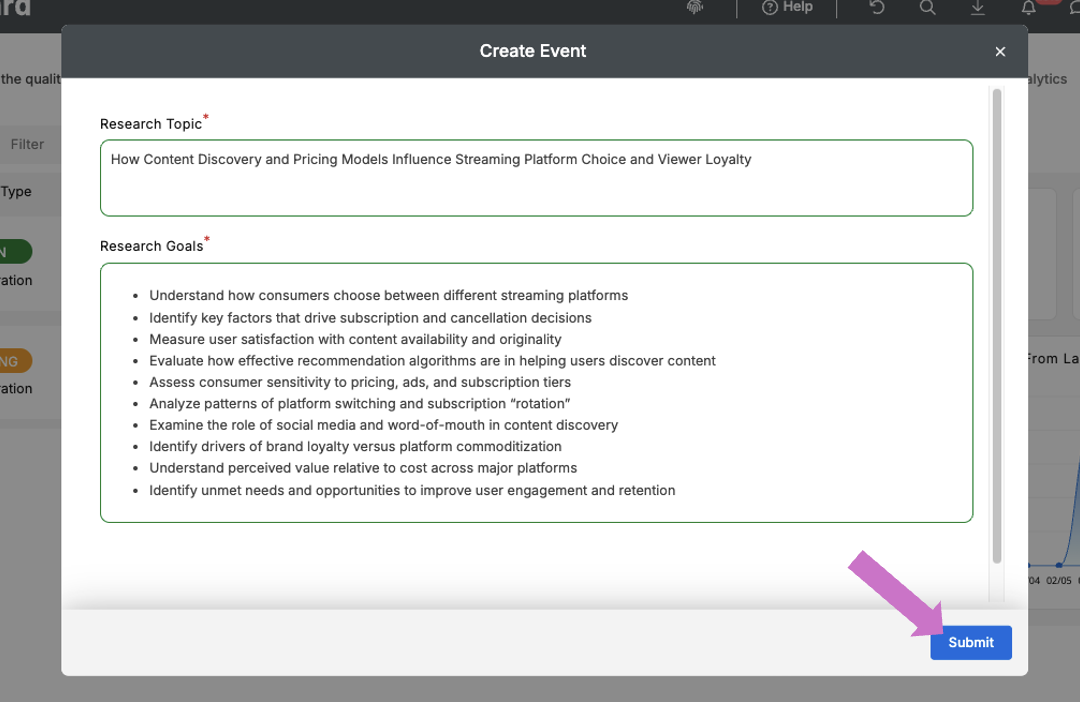Viewport: 1080px width, 702px height.
Task: Expand the Filter options in the sidebar
Action: click(x=26, y=144)
